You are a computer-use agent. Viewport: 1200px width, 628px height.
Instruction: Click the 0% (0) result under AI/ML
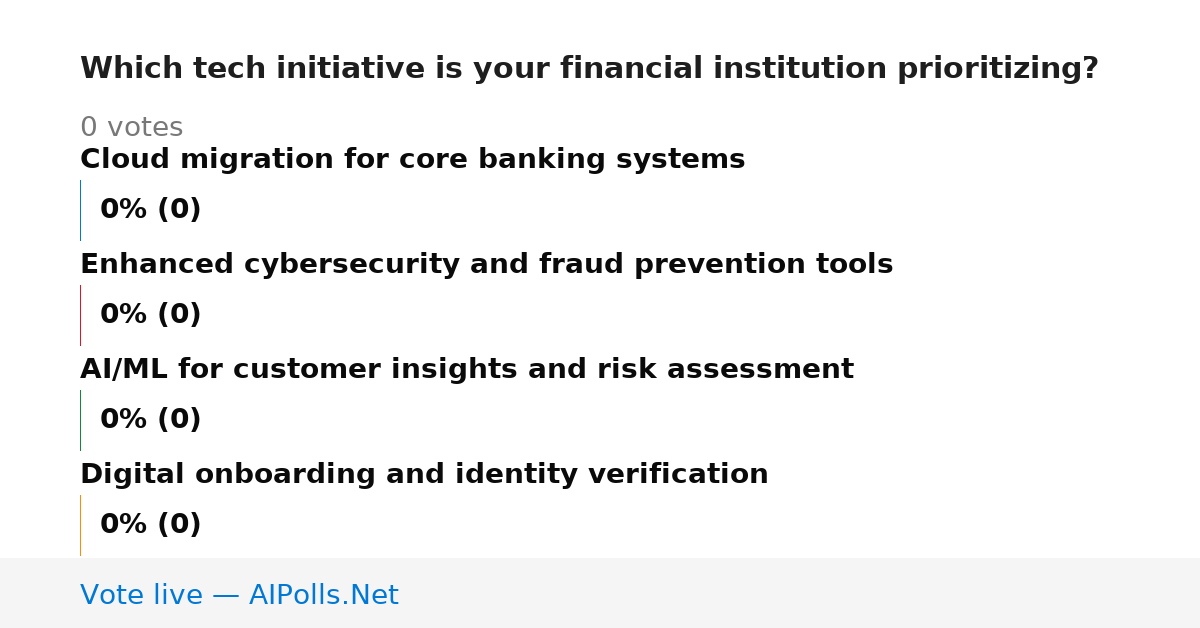[x=151, y=420]
